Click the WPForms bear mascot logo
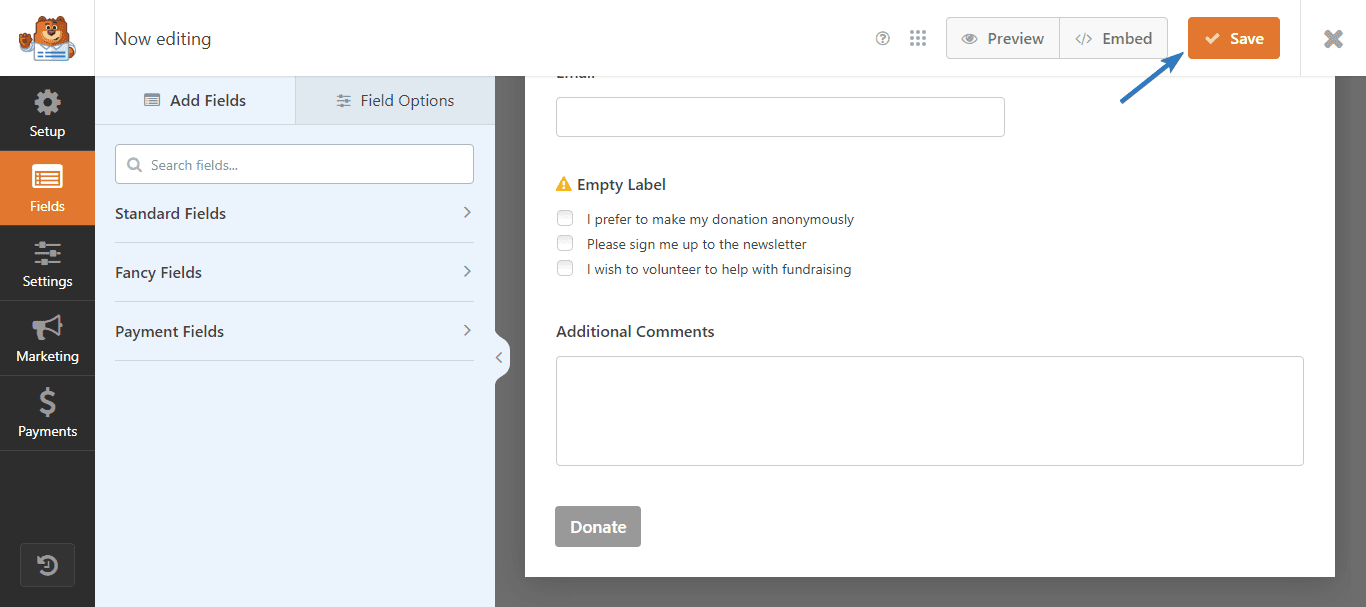 click(x=46, y=38)
